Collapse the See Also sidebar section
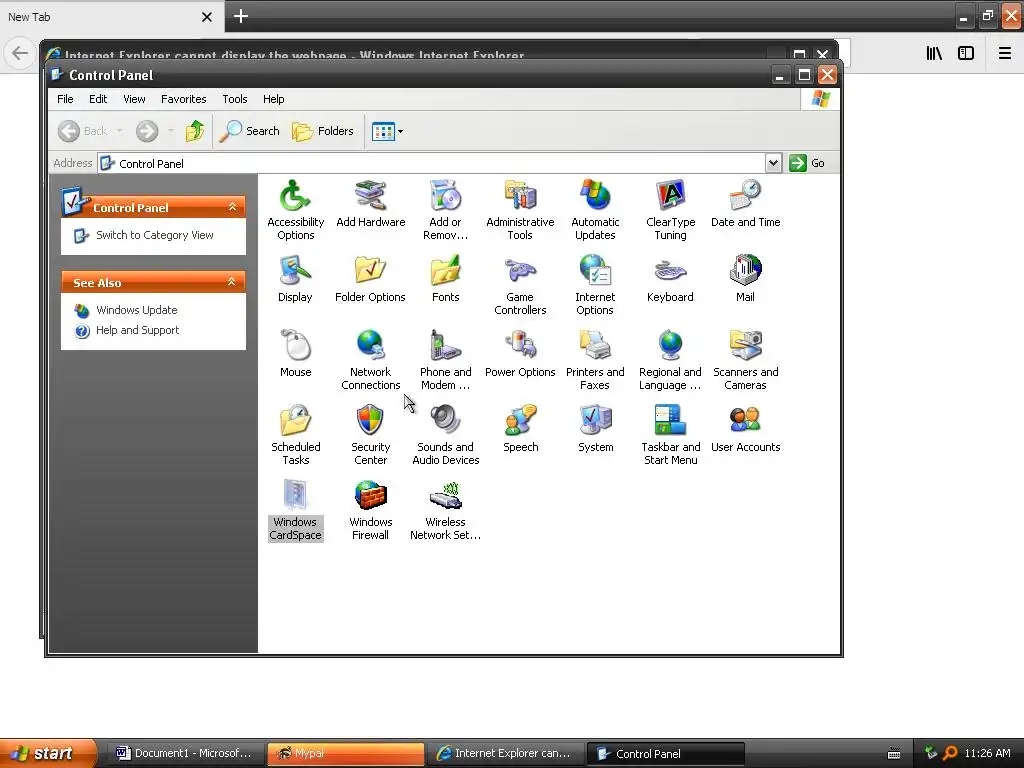 click(x=231, y=282)
